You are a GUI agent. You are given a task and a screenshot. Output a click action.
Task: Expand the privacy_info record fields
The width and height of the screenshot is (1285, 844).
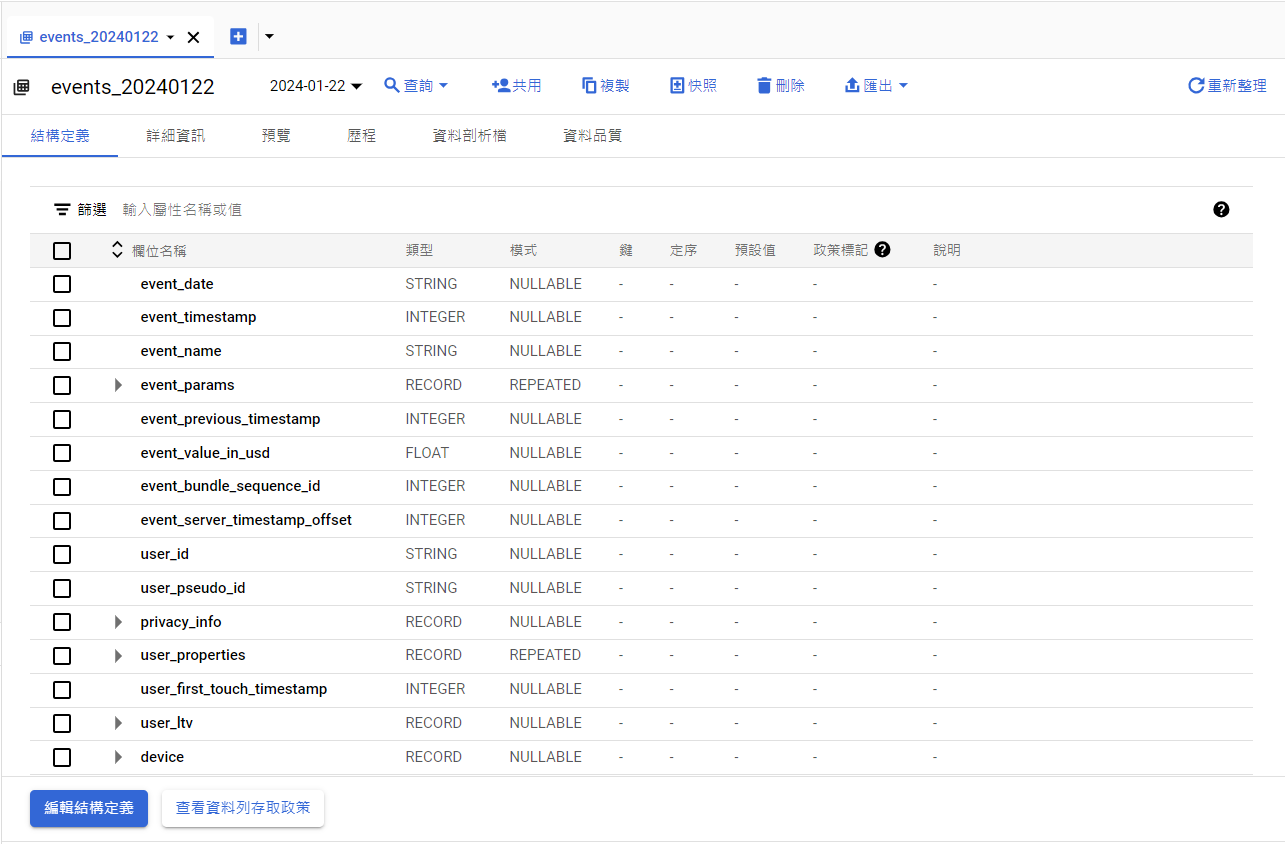pyautogui.click(x=118, y=622)
